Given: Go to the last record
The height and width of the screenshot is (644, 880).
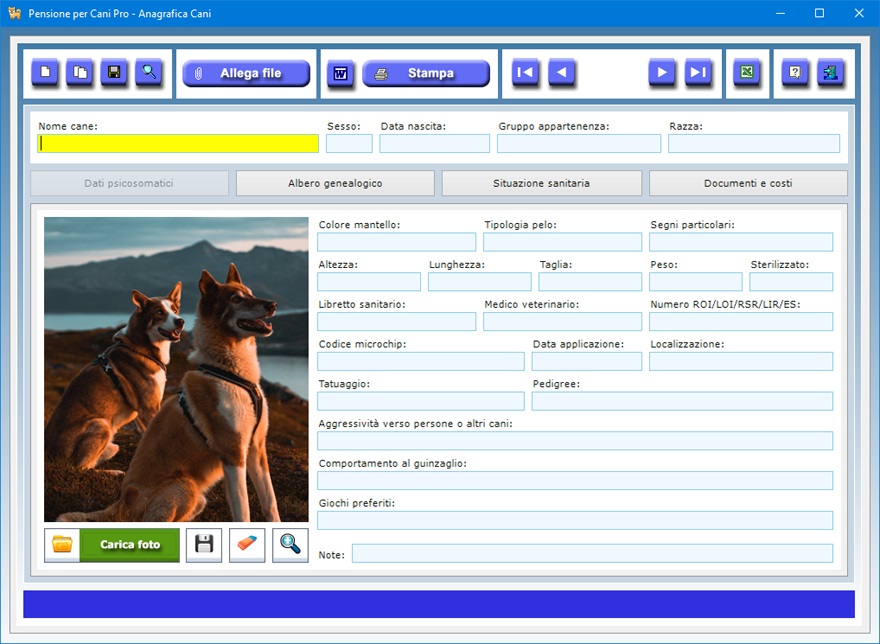Looking at the screenshot, I should tap(698, 72).
